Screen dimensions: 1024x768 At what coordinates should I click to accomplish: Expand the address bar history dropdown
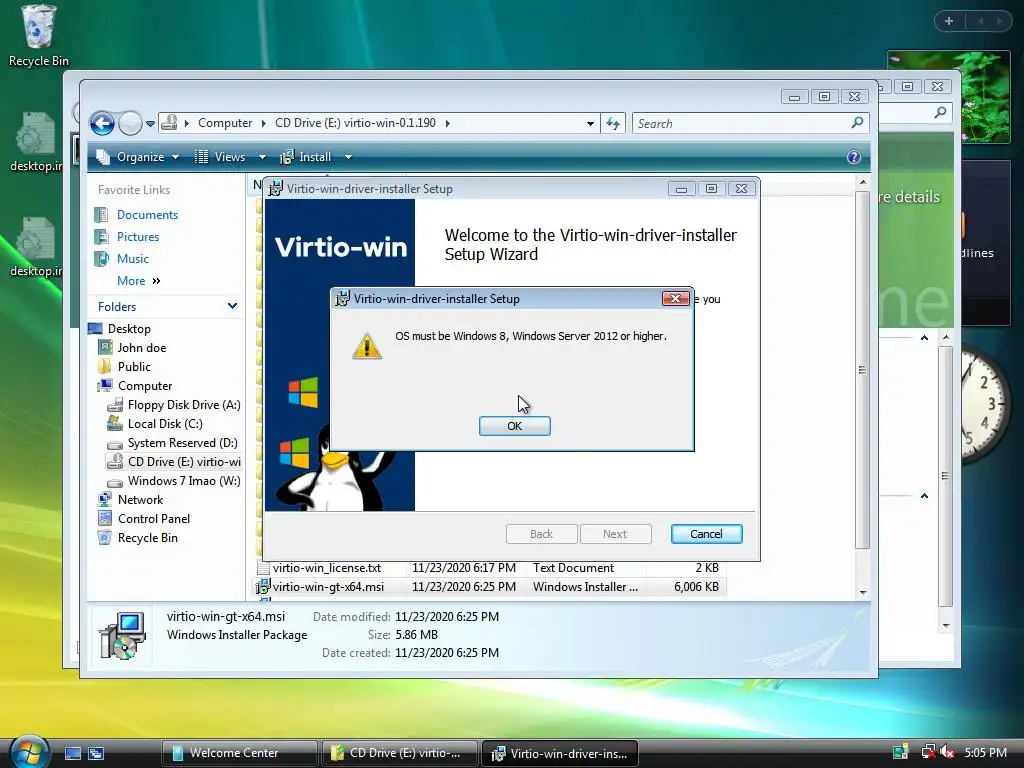590,123
